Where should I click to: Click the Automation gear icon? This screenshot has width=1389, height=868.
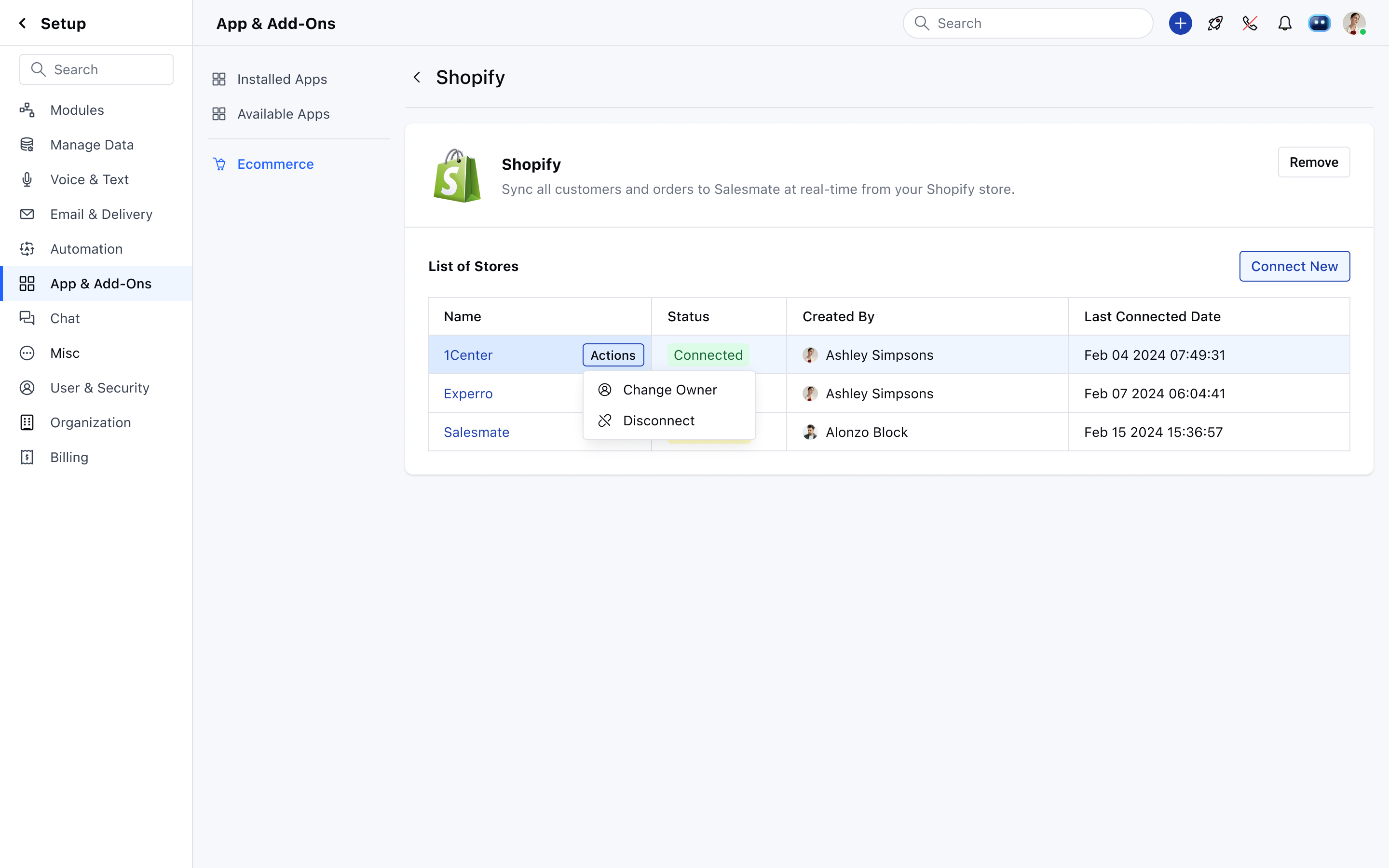27,248
